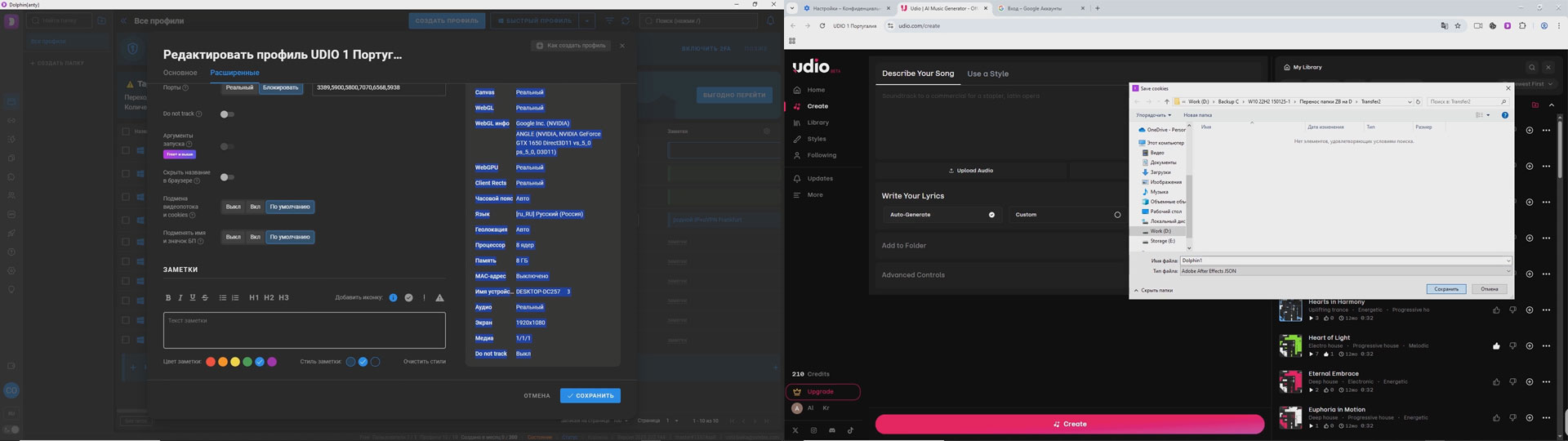Switch to Use a Style tab
Screen dimensions: 1568x441
[987, 73]
